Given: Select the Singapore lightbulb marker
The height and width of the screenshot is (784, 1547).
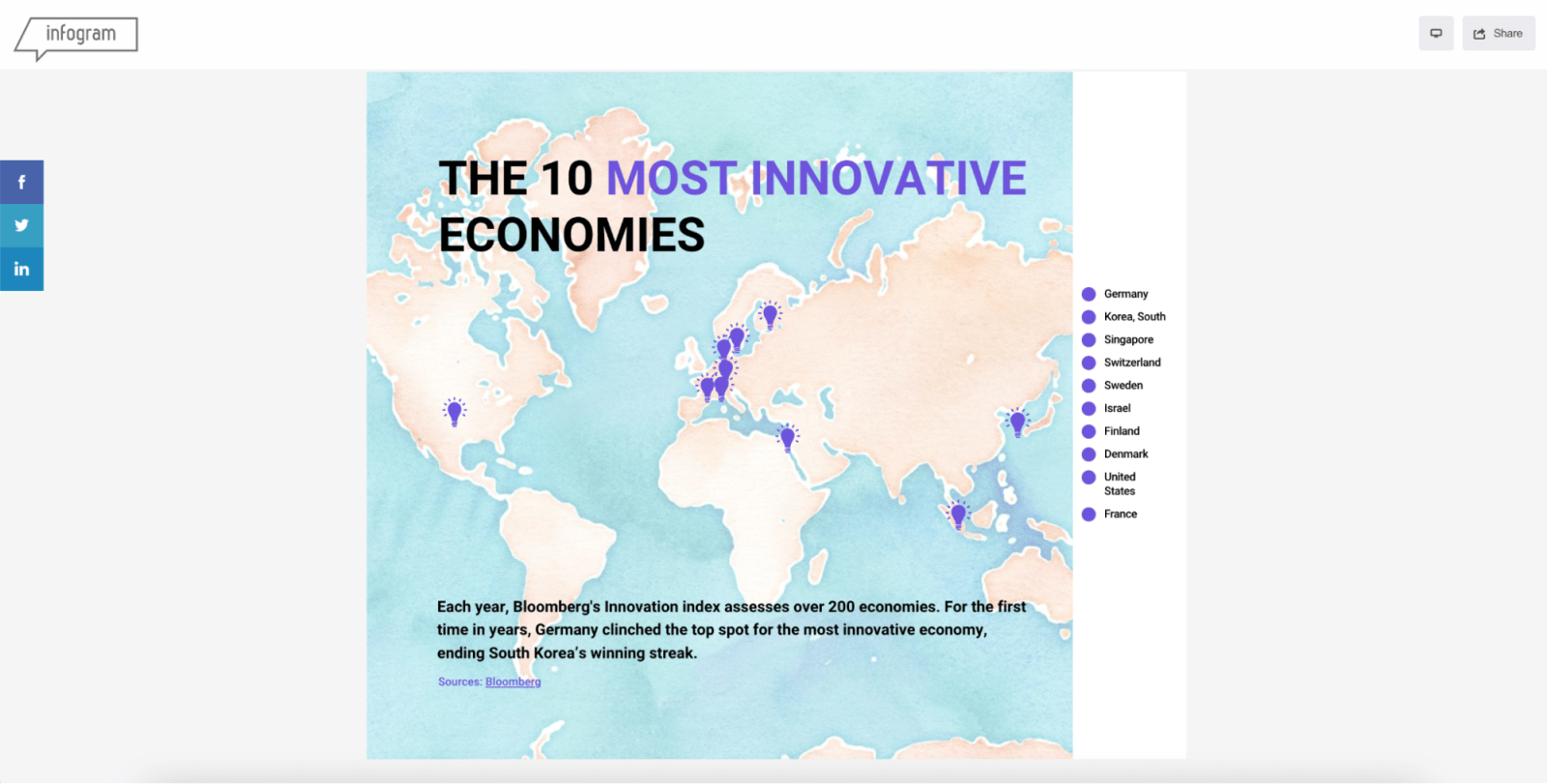Looking at the screenshot, I should pos(958,514).
